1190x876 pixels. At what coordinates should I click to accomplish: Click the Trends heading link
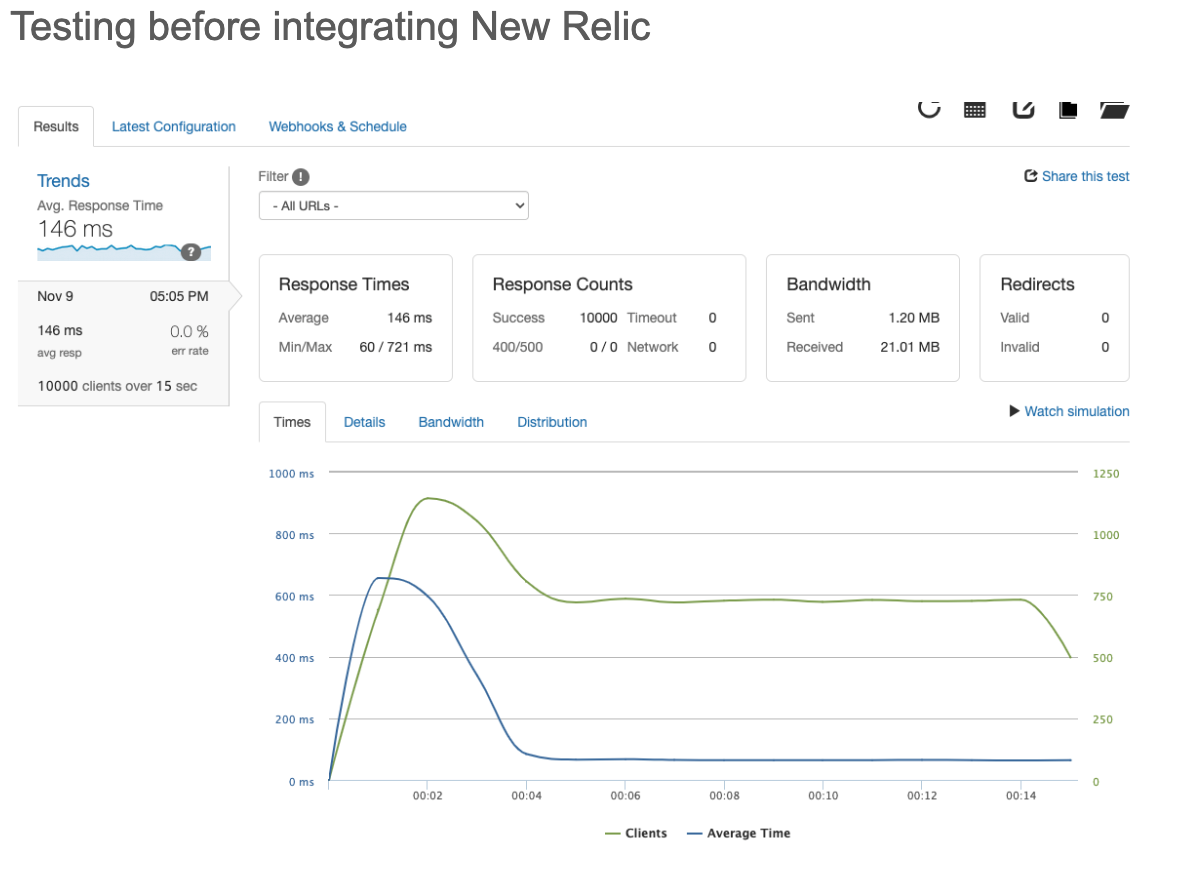pyautogui.click(x=63, y=181)
